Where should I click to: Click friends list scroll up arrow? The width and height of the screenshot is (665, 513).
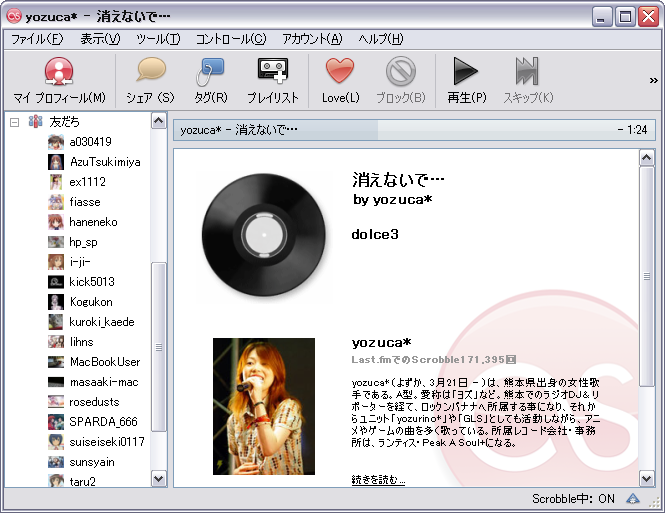tap(159, 121)
